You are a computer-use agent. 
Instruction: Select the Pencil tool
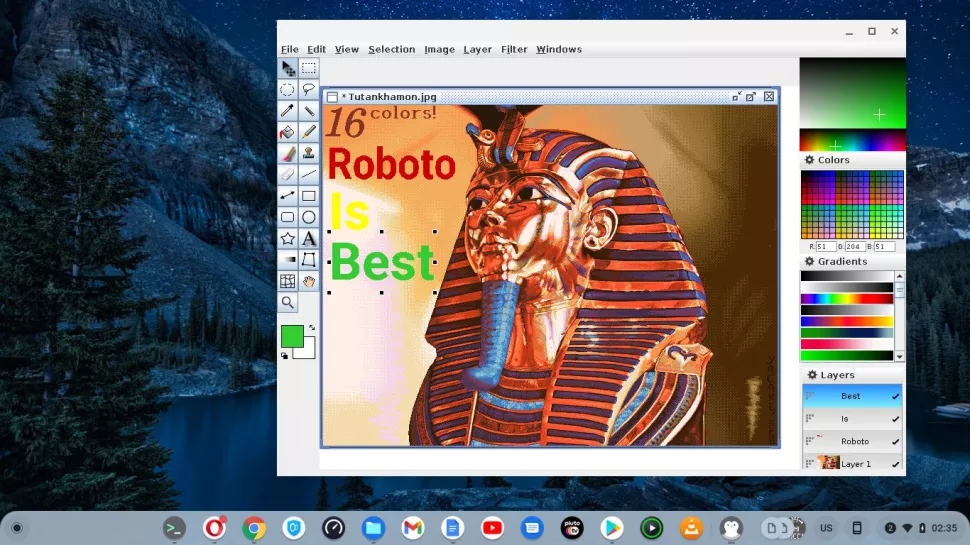309,132
